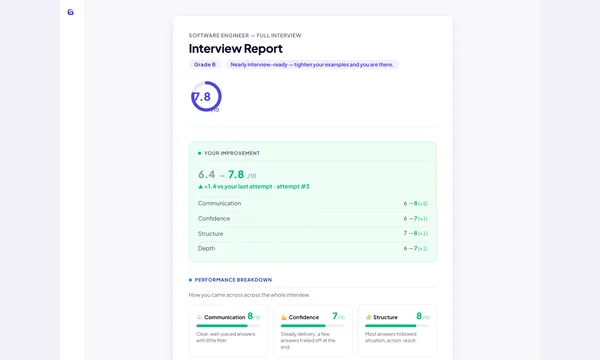Click 'Clear, well-paced answers' description
The image size is (600, 360).
[x=226, y=337]
